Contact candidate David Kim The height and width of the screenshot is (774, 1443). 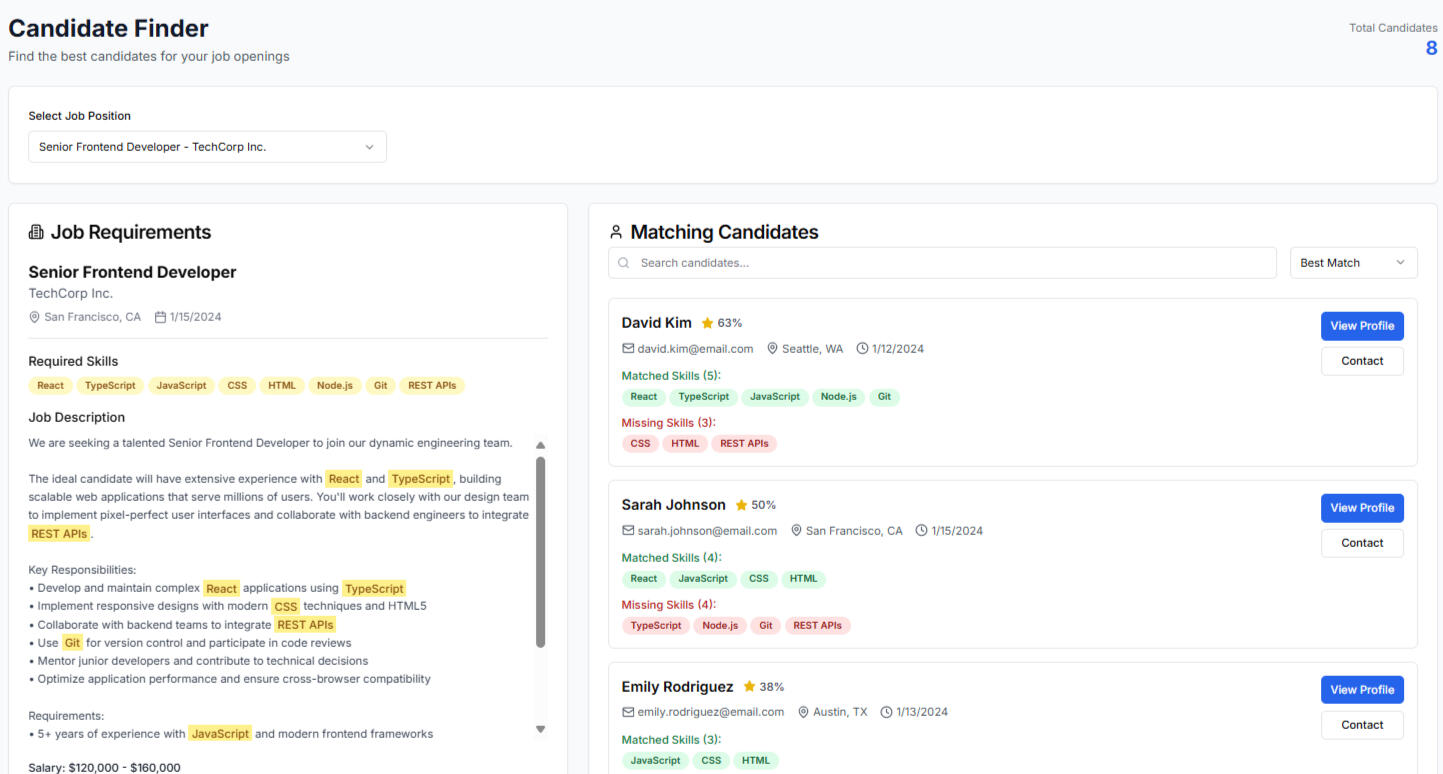[x=1361, y=361]
